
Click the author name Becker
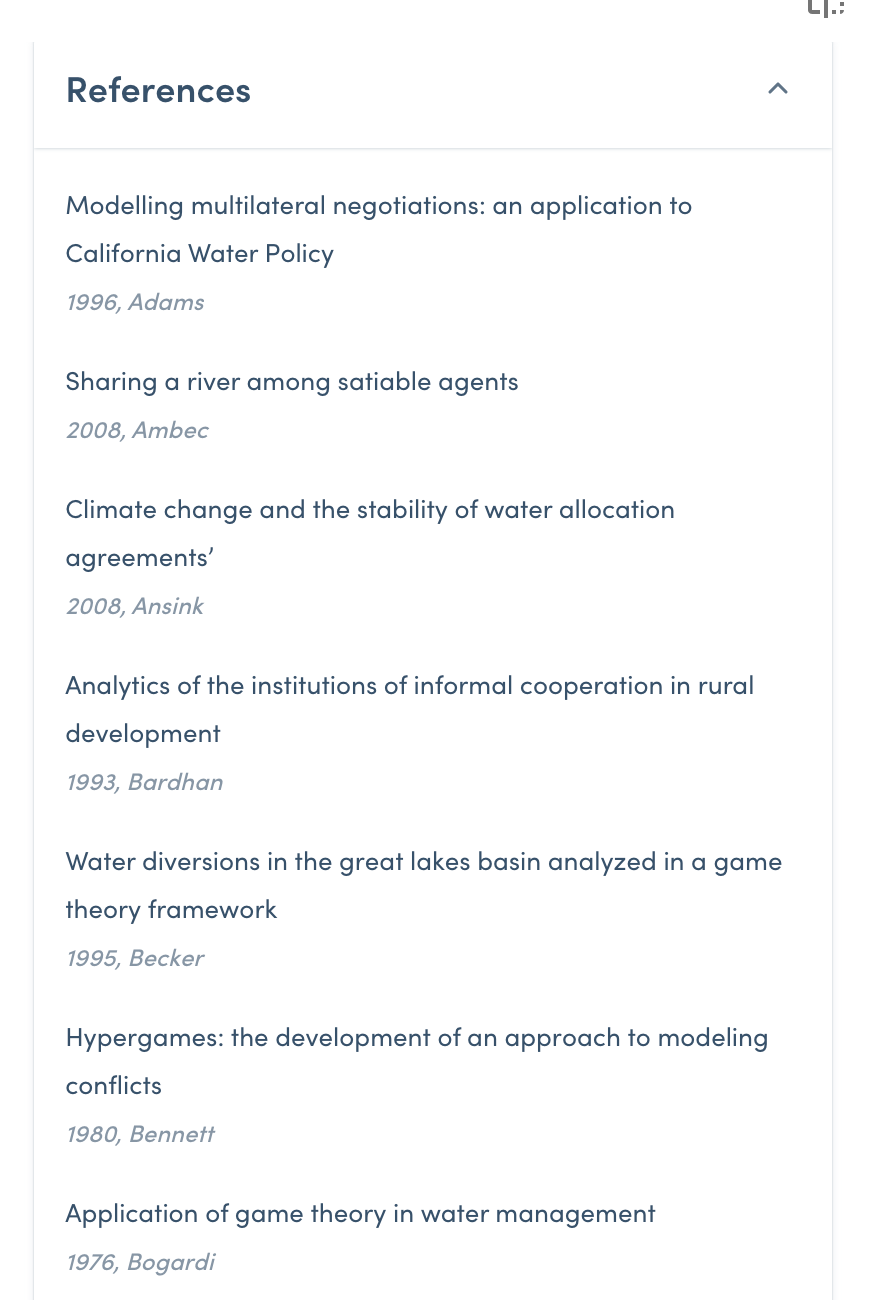coord(167,958)
